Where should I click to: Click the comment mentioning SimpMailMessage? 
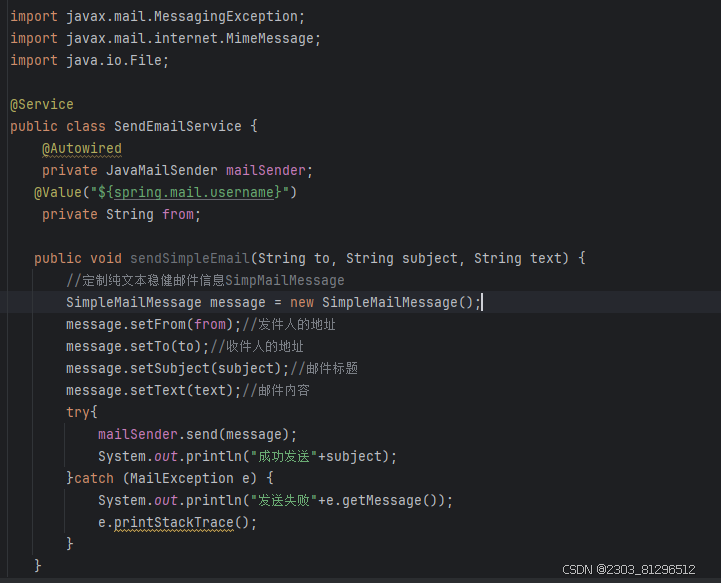click(205, 280)
